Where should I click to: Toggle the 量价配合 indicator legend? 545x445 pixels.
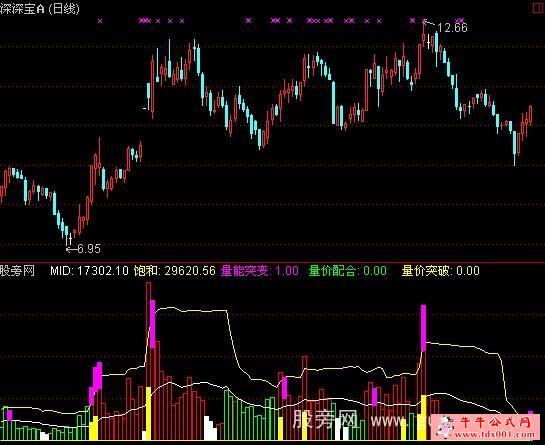tap(348, 270)
